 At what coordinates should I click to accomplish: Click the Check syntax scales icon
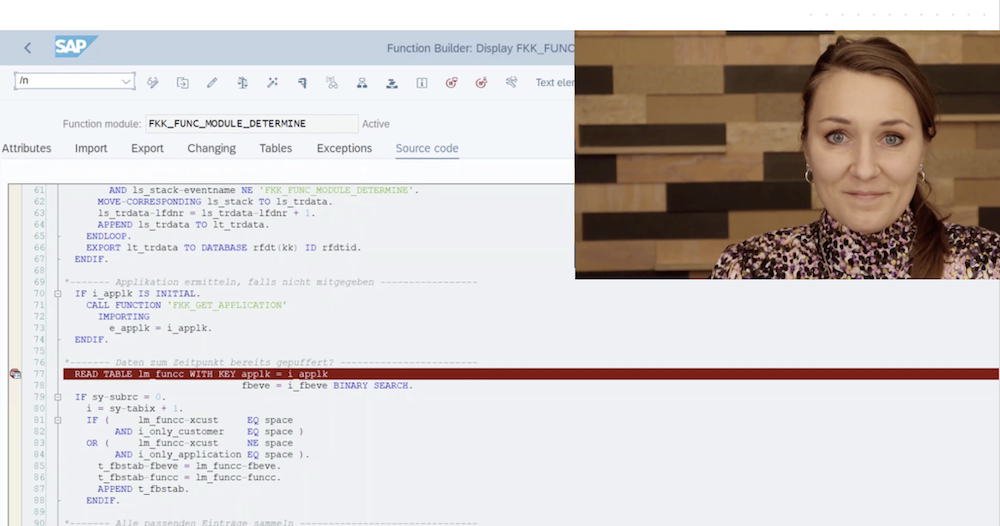(x=242, y=83)
